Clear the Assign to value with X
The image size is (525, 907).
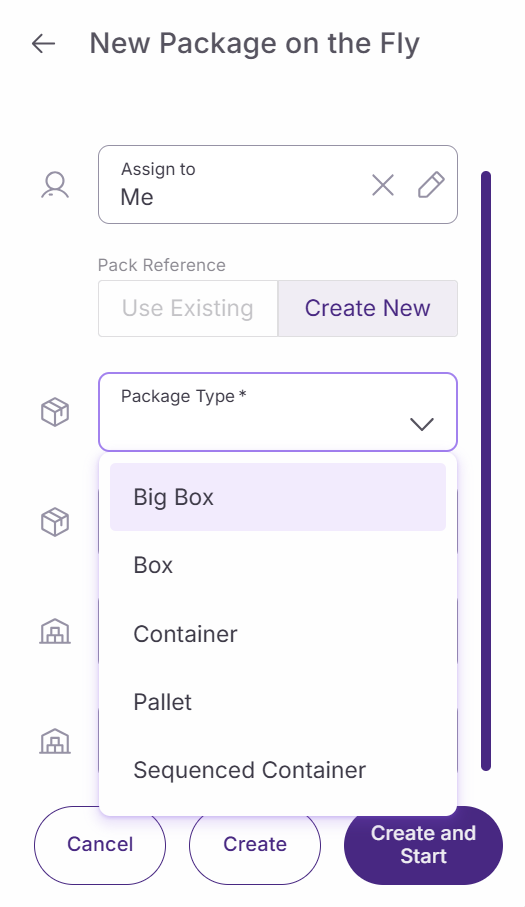(383, 185)
